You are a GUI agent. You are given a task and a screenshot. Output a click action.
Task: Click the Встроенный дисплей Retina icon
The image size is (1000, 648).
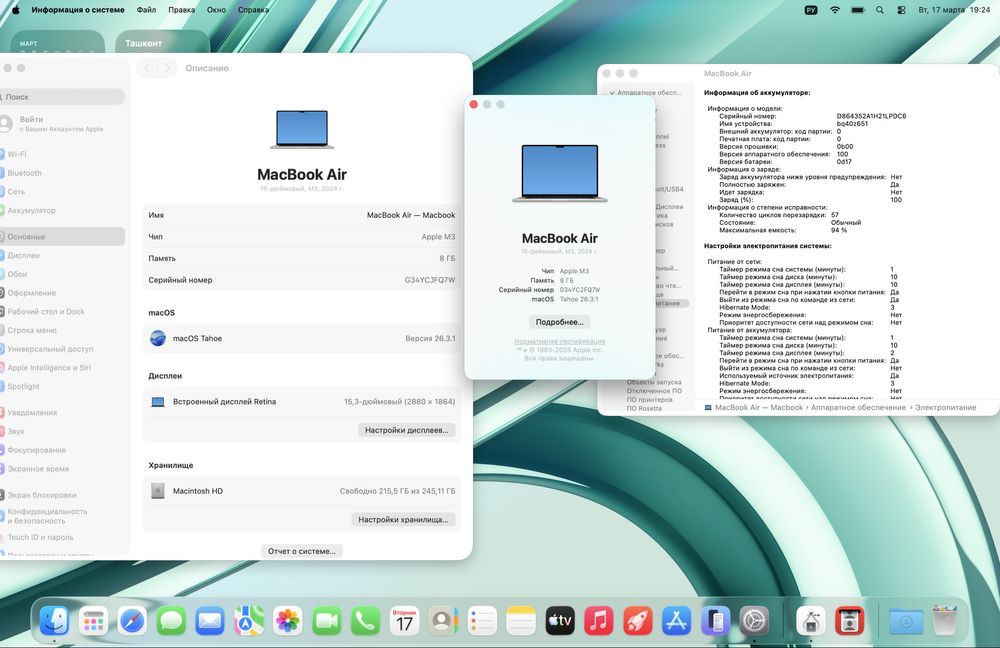pyautogui.click(x=158, y=402)
